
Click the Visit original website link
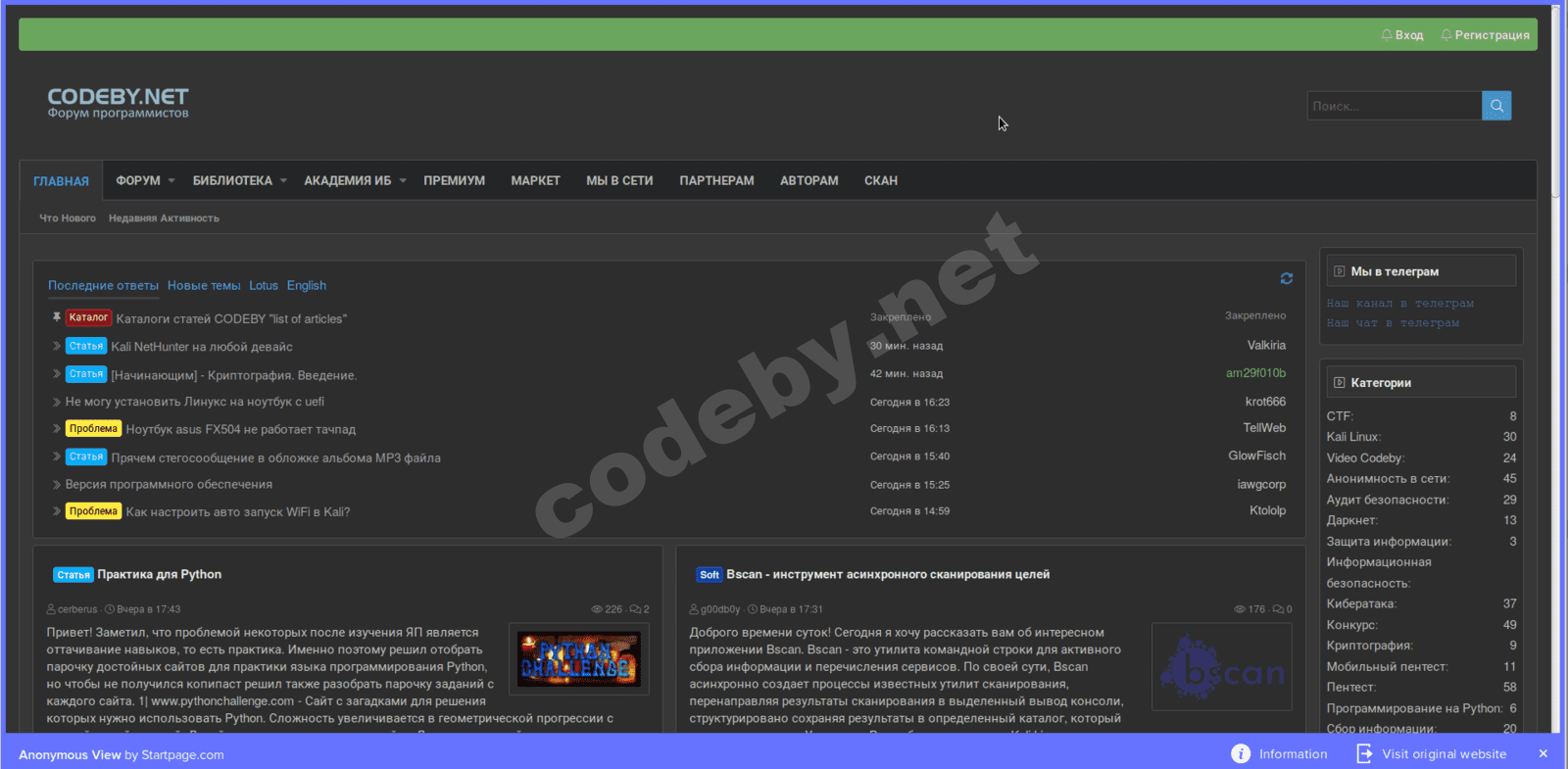1444,754
